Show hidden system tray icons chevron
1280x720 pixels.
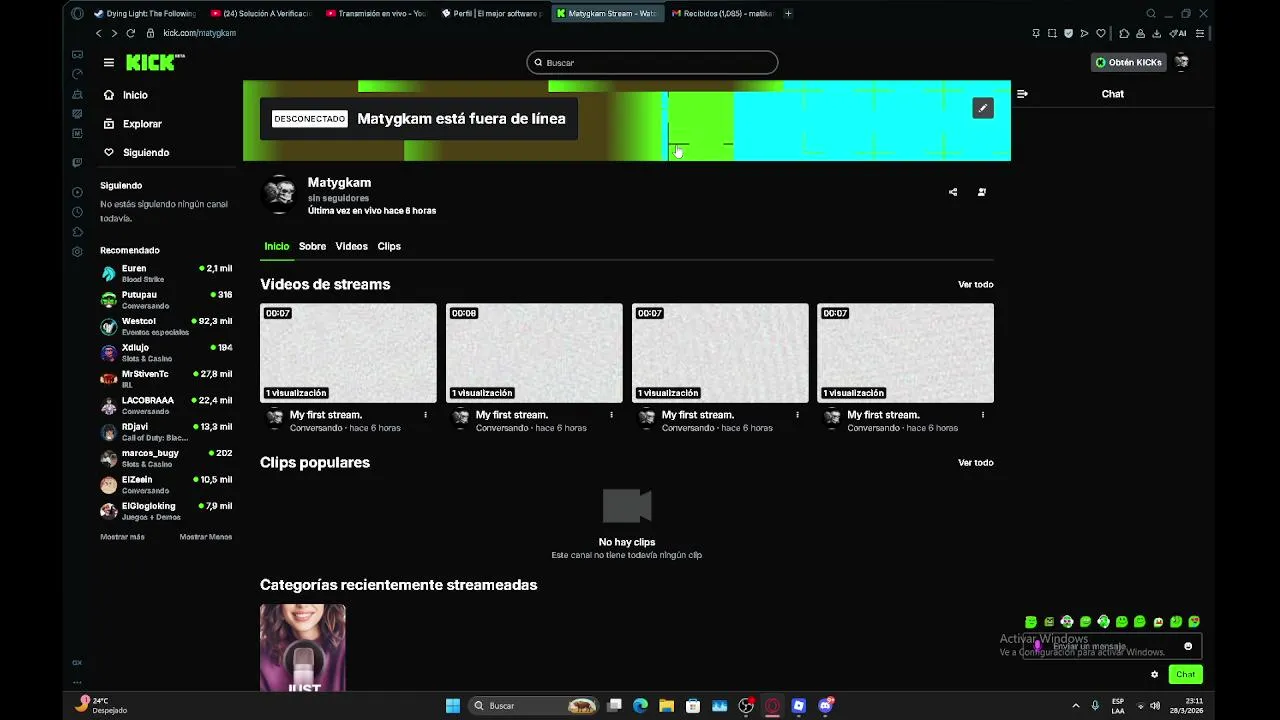tap(1076, 706)
